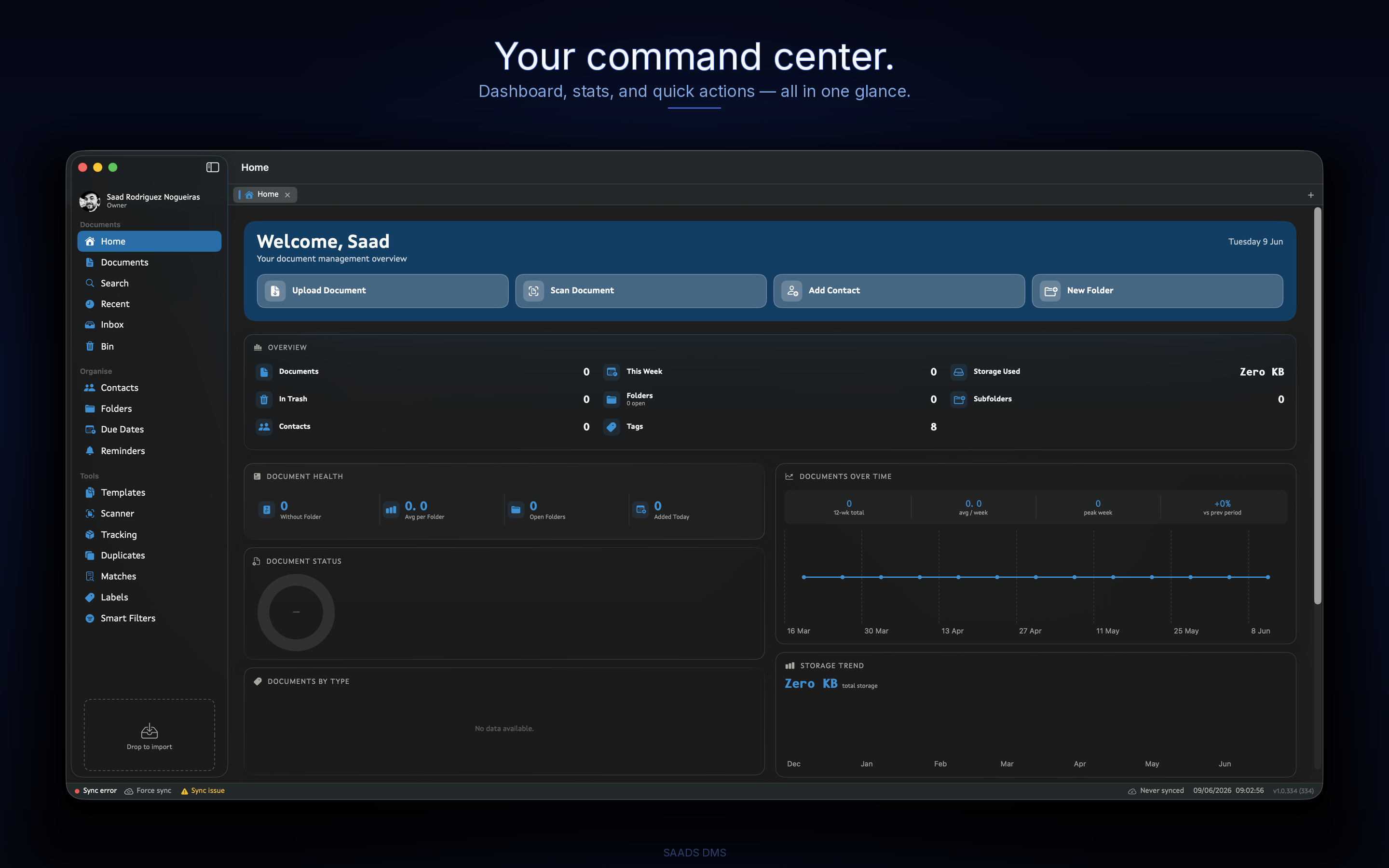Click the Sync error status indicator
The image size is (1389, 868).
pos(96,790)
